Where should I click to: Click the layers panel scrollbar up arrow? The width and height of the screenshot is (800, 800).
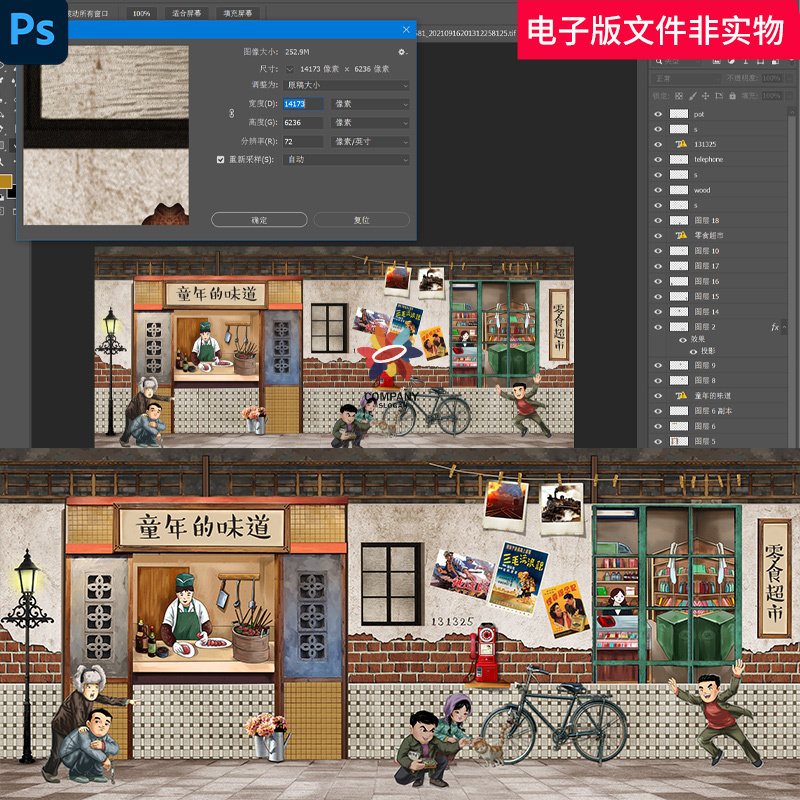(x=791, y=111)
